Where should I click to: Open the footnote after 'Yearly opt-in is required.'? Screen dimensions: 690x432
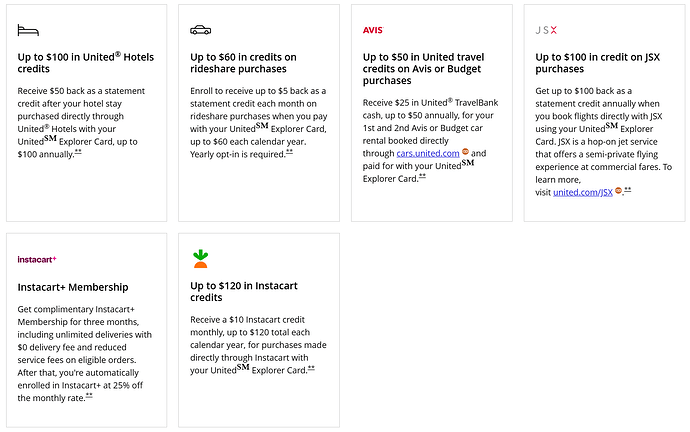(x=289, y=152)
